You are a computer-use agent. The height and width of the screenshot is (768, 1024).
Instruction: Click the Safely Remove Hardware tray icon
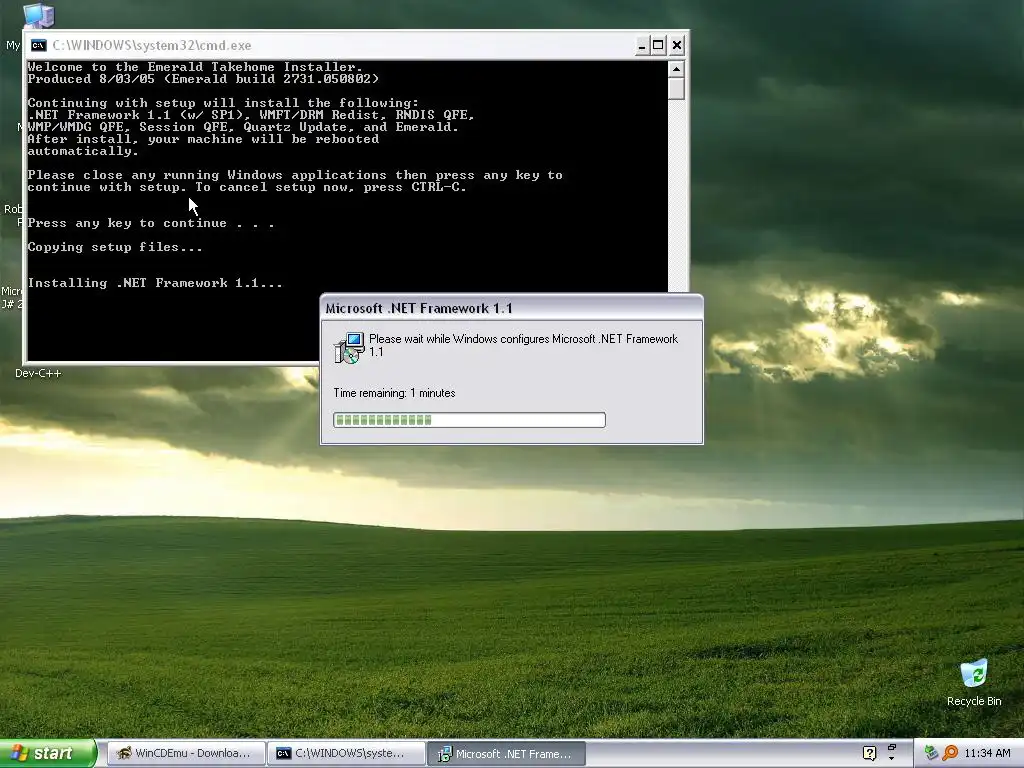931,753
